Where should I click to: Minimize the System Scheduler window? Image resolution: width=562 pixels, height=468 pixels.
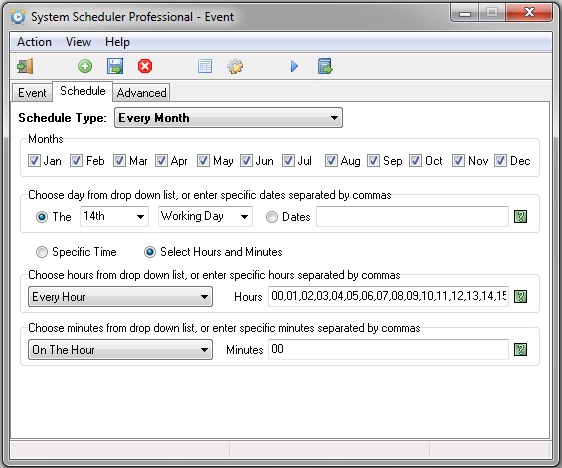pyautogui.click(x=465, y=13)
